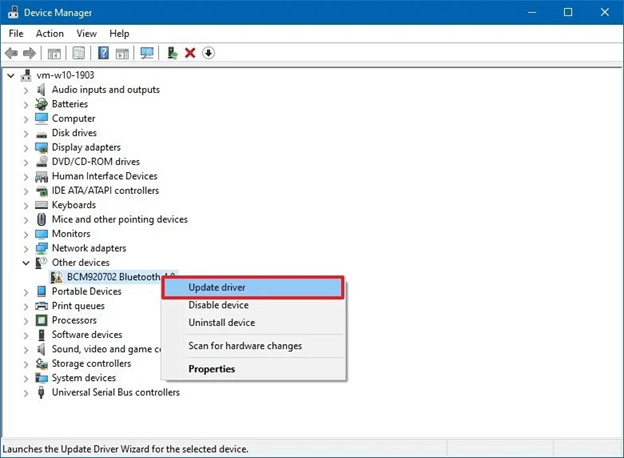Choose Uninstall device from context menu
The width and height of the screenshot is (624, 458).
(254, 323)
